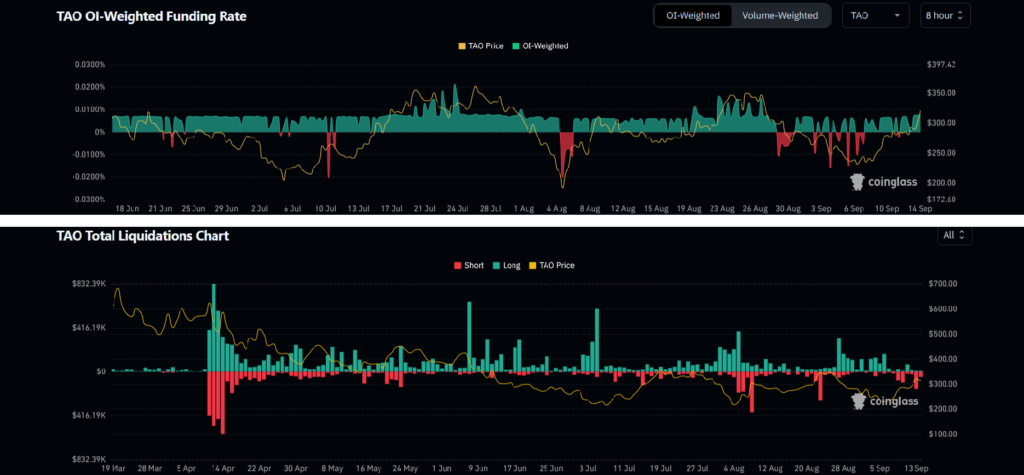Click the -0.0200% funding rate axis label
Screen dimensions: 1024x475
click(89, 176)
